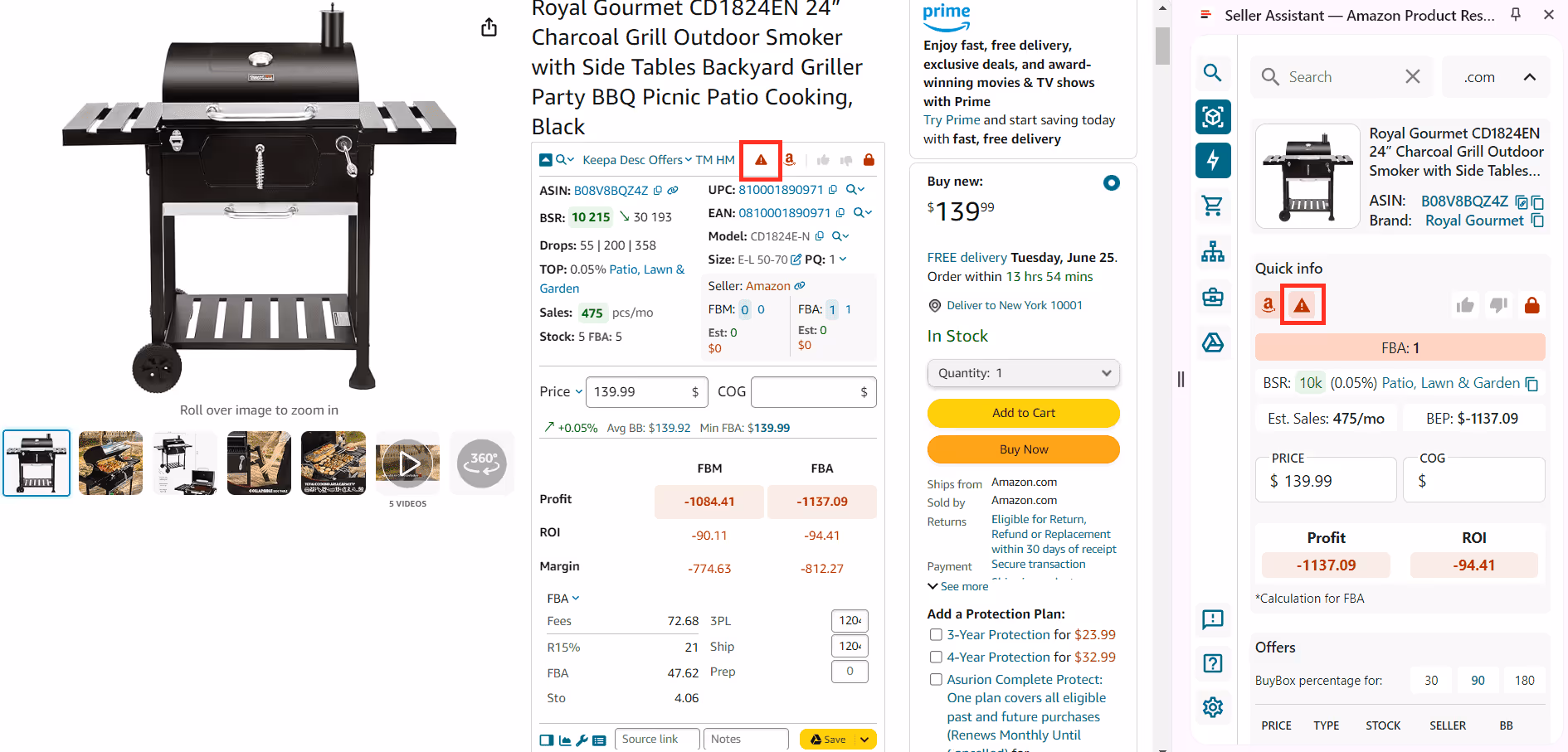Click the Add to Cart button

(x=1023, y=413)
